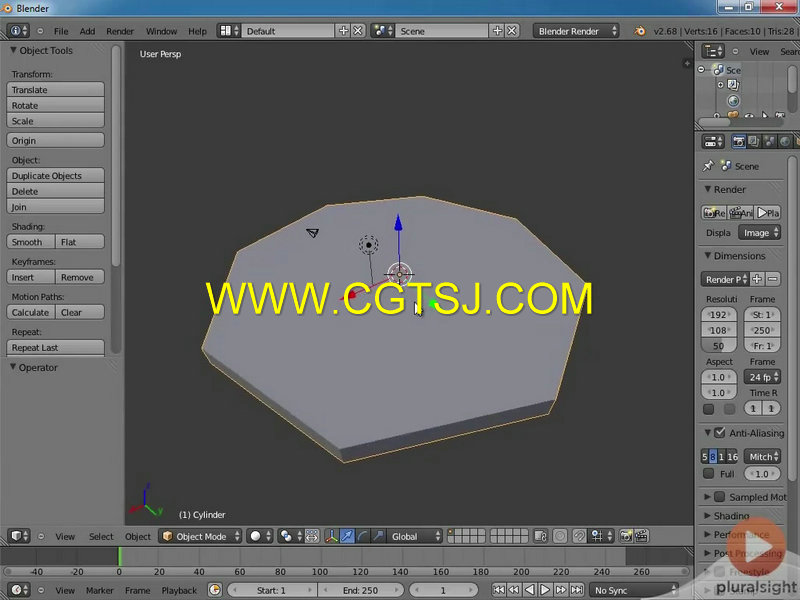Play animation in reverse

(530, 590)
